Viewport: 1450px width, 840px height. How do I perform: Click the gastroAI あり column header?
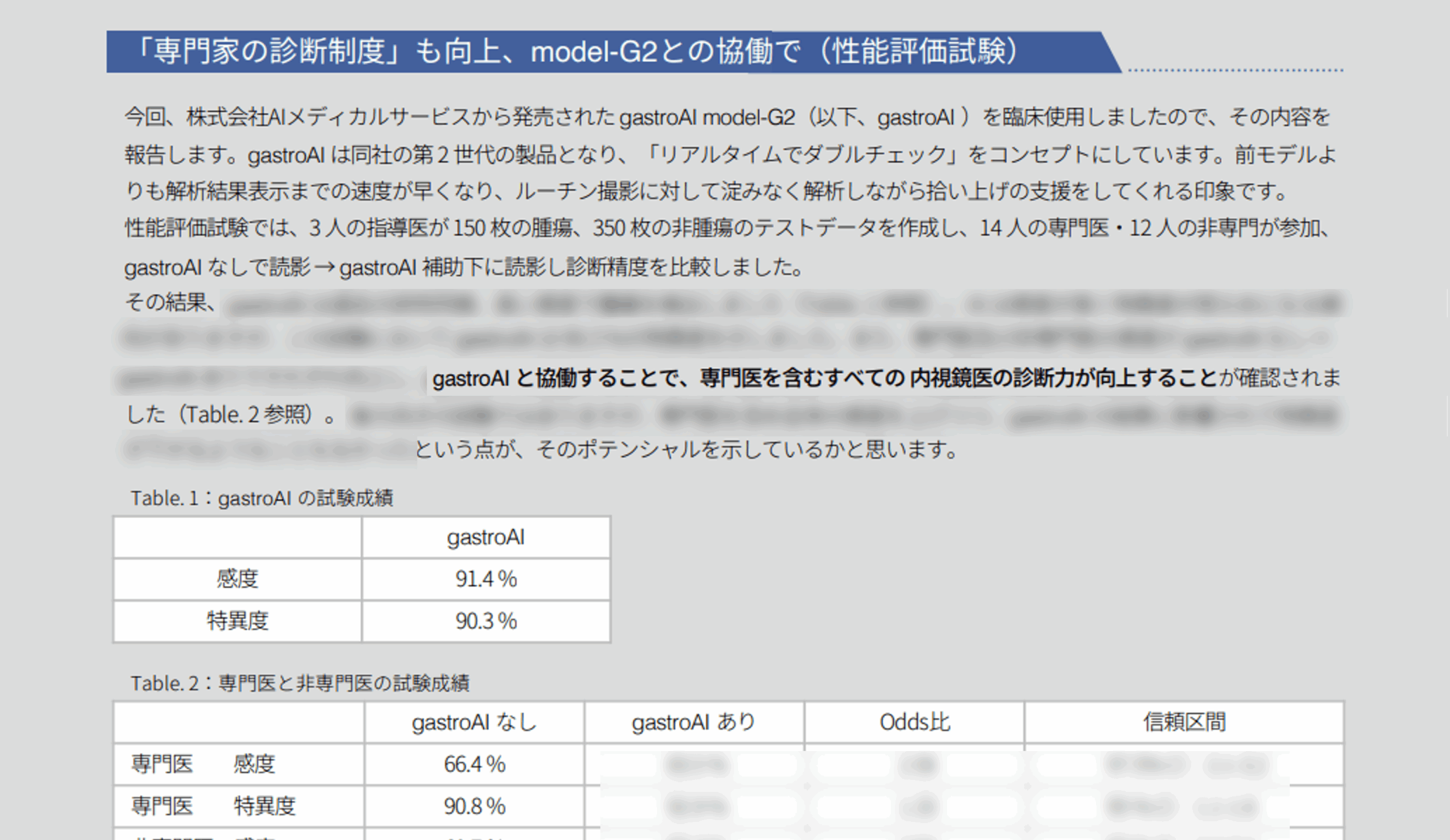pyautogui.click(x=693, y=722)
